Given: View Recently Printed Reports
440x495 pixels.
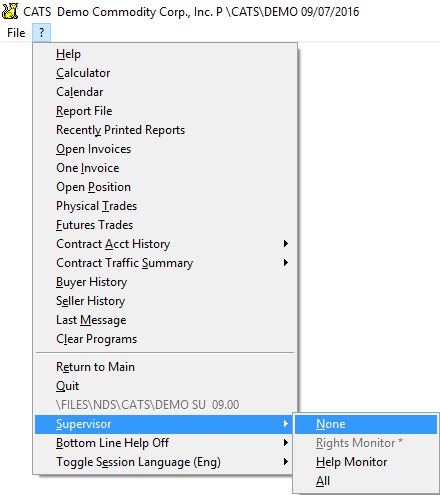Looking at the screenshot, I should [x=166, y=130].
